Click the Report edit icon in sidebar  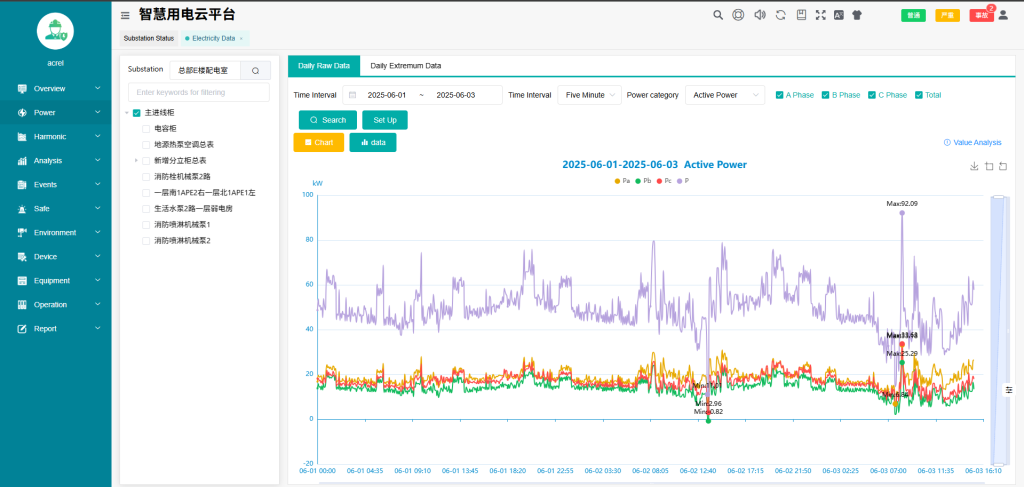point(22,328)
